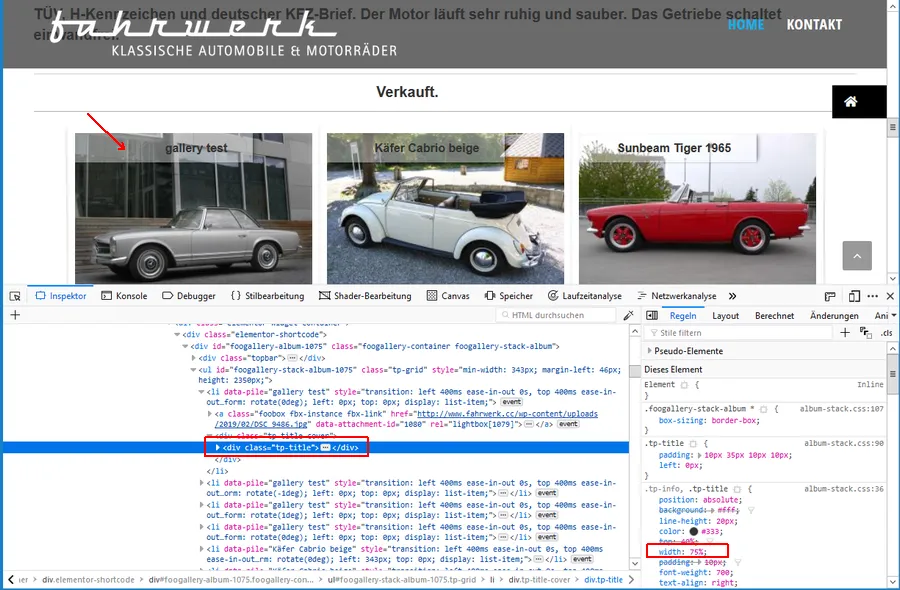The width and height of the screenshot is (900, 590).
Task: Toggle pseudo-class panel icon in rules toolbar
Action: tap(866, 333)
